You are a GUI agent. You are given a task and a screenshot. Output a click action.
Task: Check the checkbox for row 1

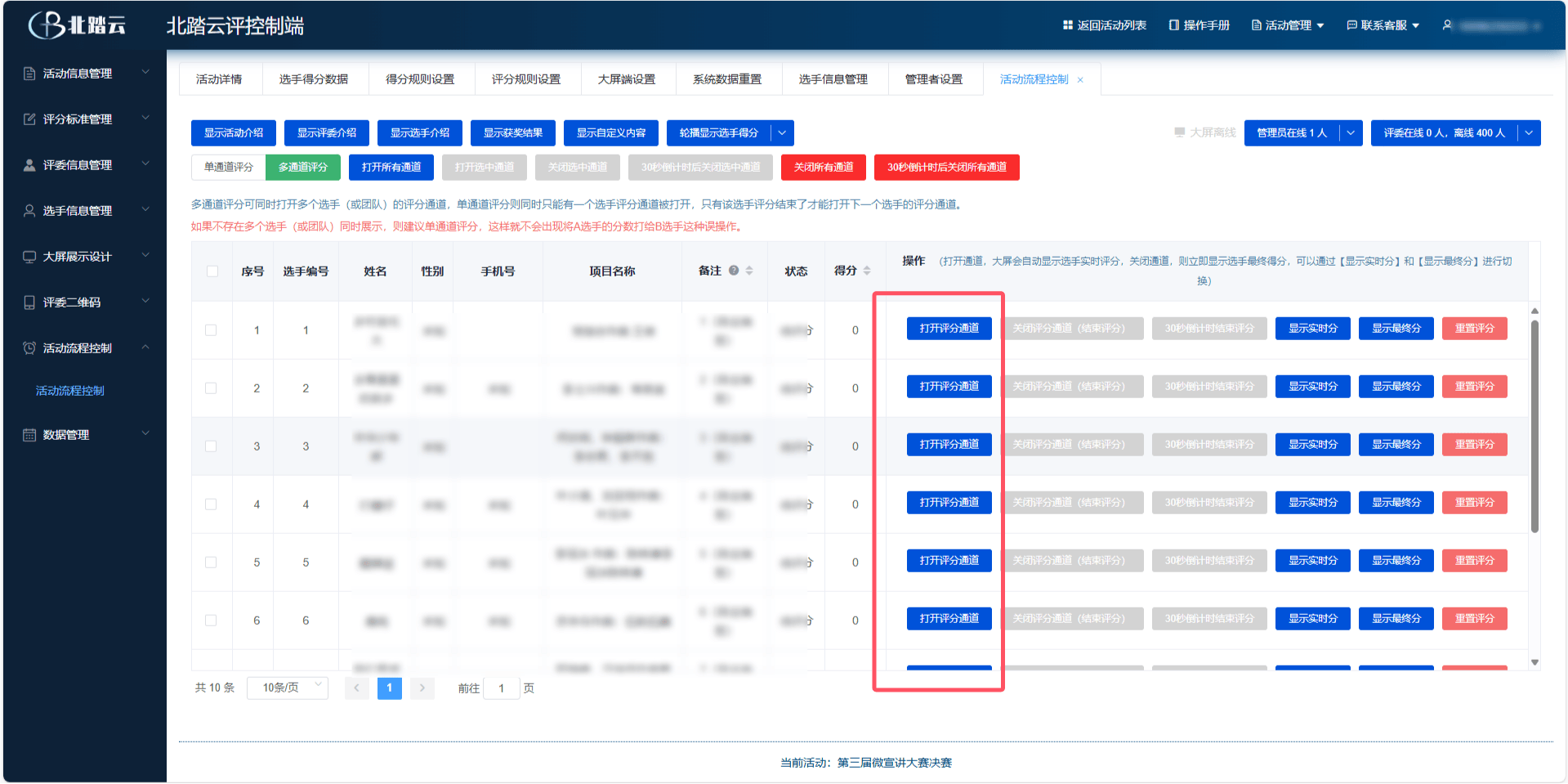(x=211, y=330)
